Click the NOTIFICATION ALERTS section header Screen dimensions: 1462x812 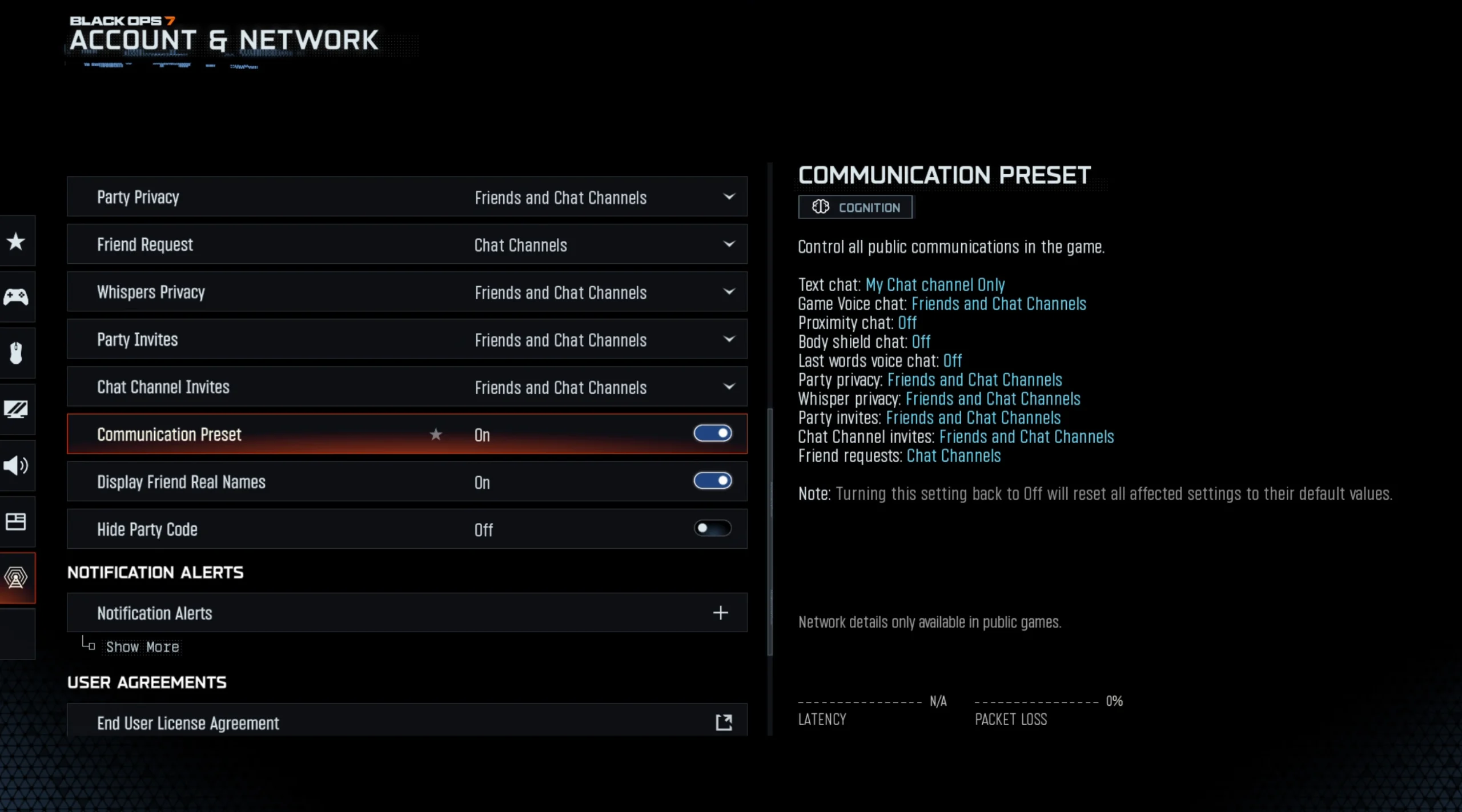click(x=155, y=572)
